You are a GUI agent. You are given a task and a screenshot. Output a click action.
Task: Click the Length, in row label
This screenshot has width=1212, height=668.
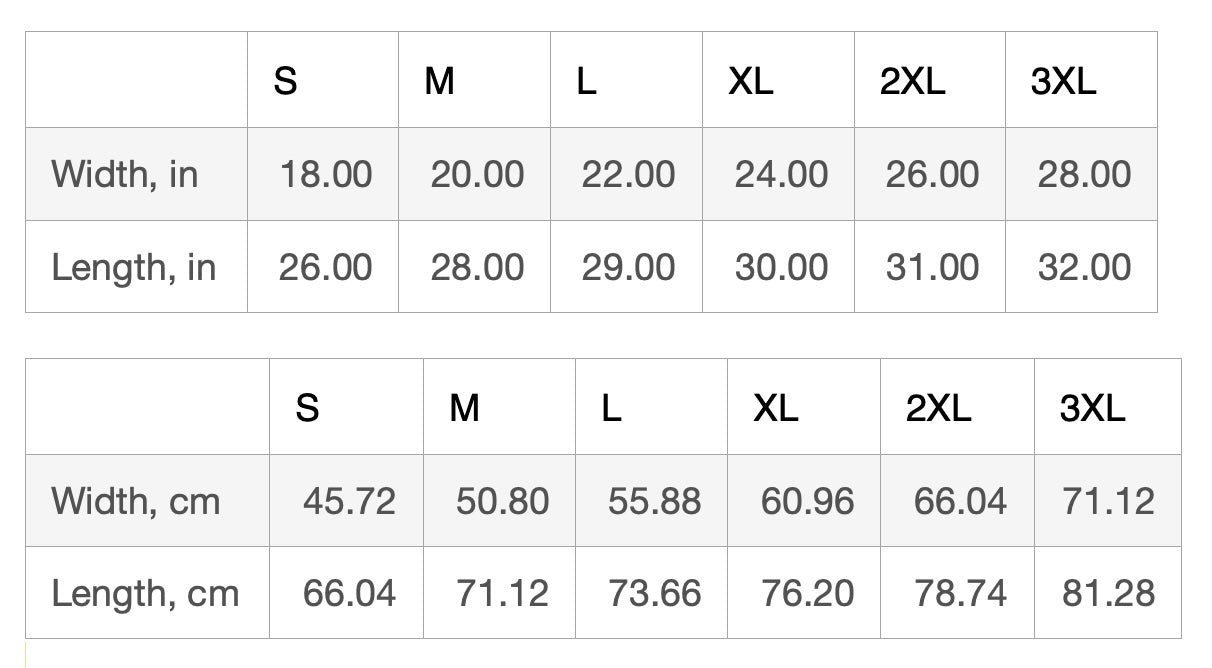point(134,267)
